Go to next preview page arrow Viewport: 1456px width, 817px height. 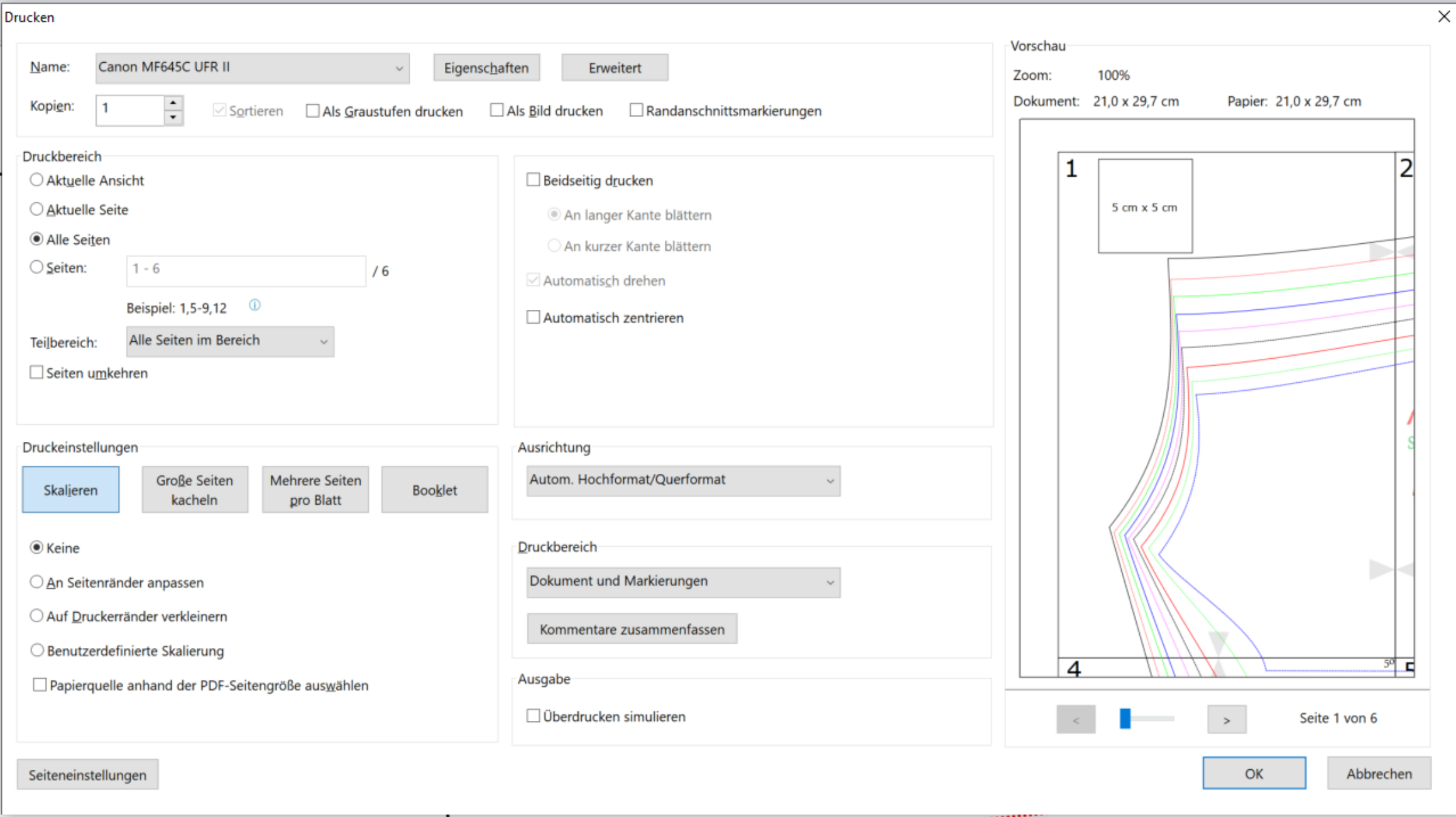click(1226, 720)
